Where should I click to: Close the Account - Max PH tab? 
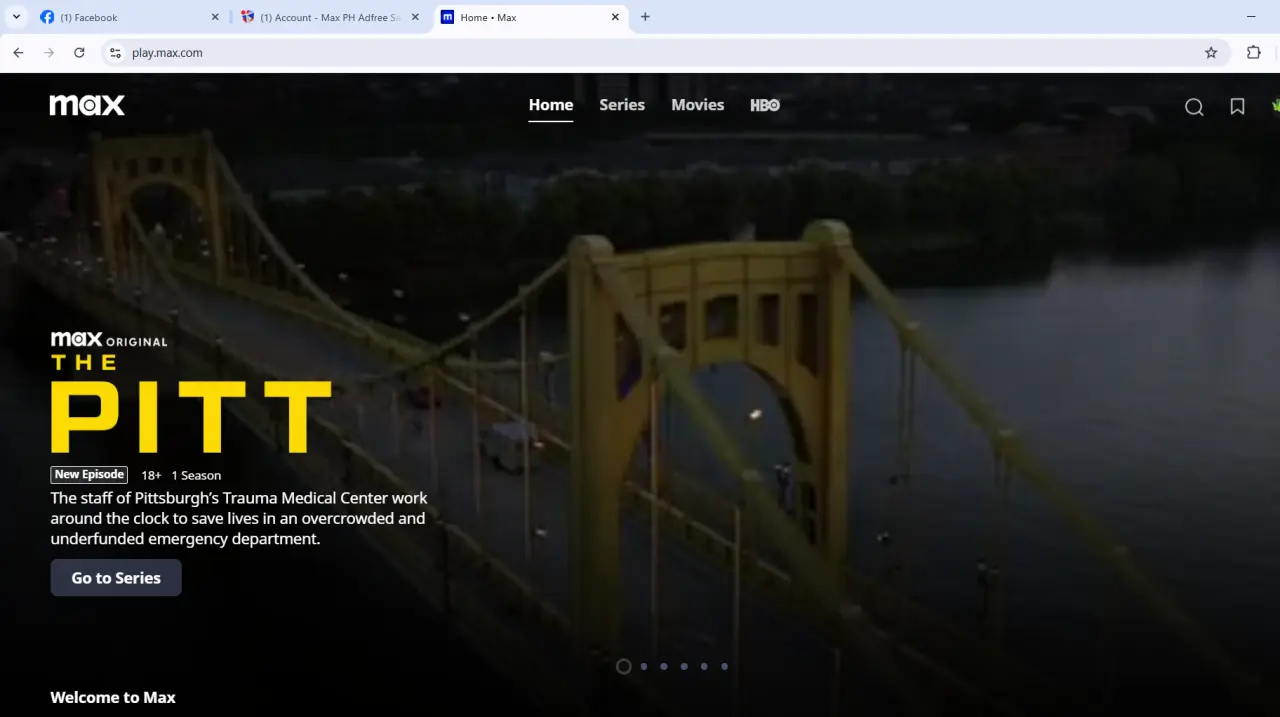pyautogui.click(x=415, y=17)
